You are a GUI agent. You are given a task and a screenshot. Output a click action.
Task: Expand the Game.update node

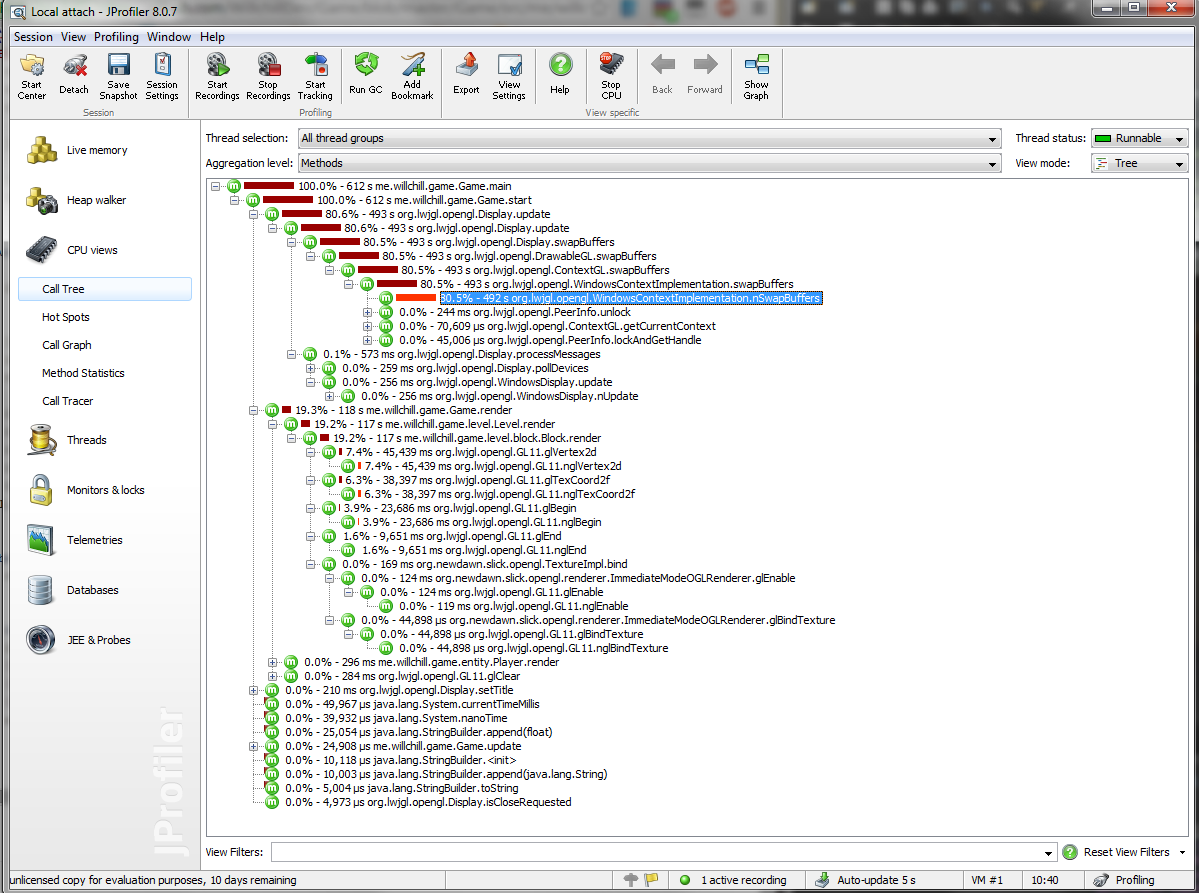tap(254, 746)
